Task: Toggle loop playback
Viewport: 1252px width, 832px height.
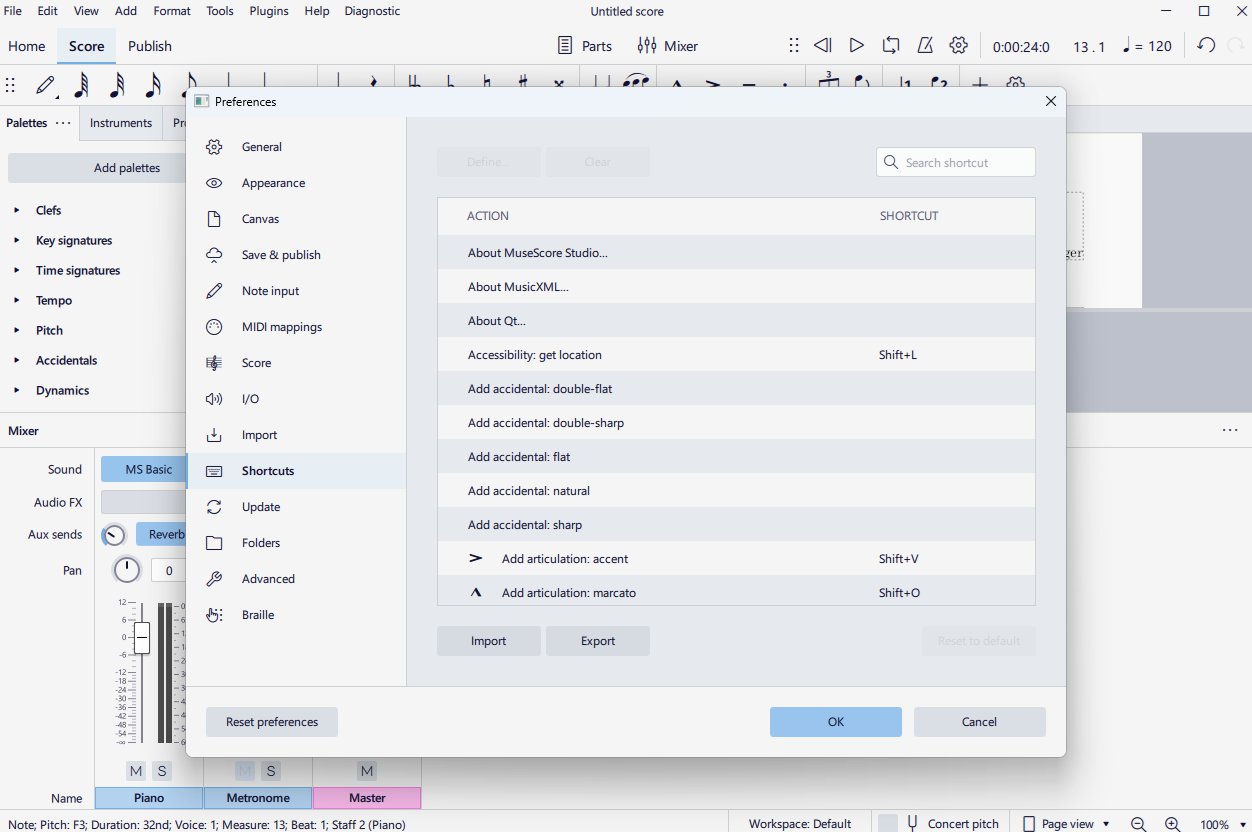Action: coord(891,45)
